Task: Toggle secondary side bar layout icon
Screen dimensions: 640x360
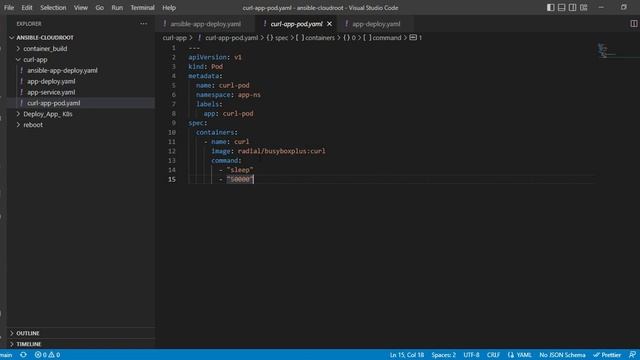Action: (573, 7)
